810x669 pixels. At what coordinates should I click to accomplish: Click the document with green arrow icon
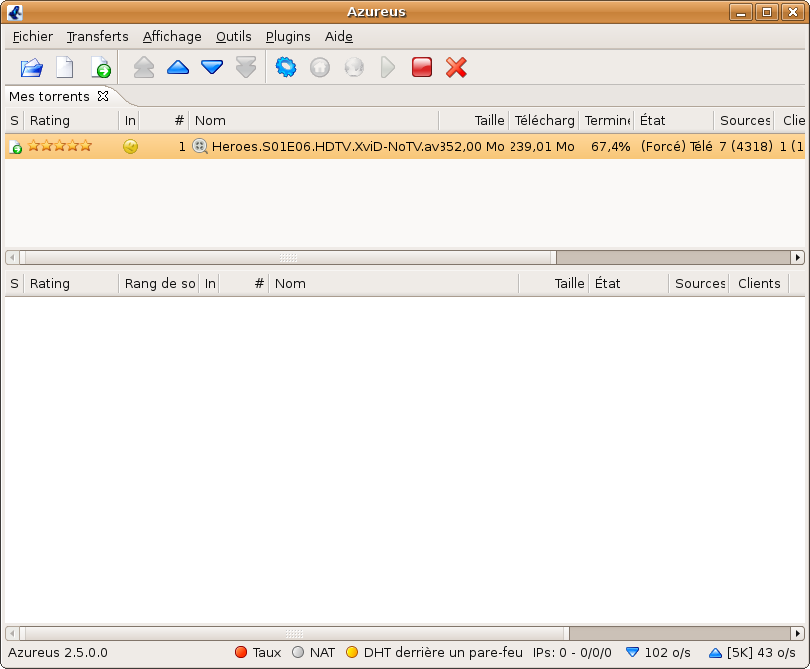pyautogui.click(x=101, y=68)
